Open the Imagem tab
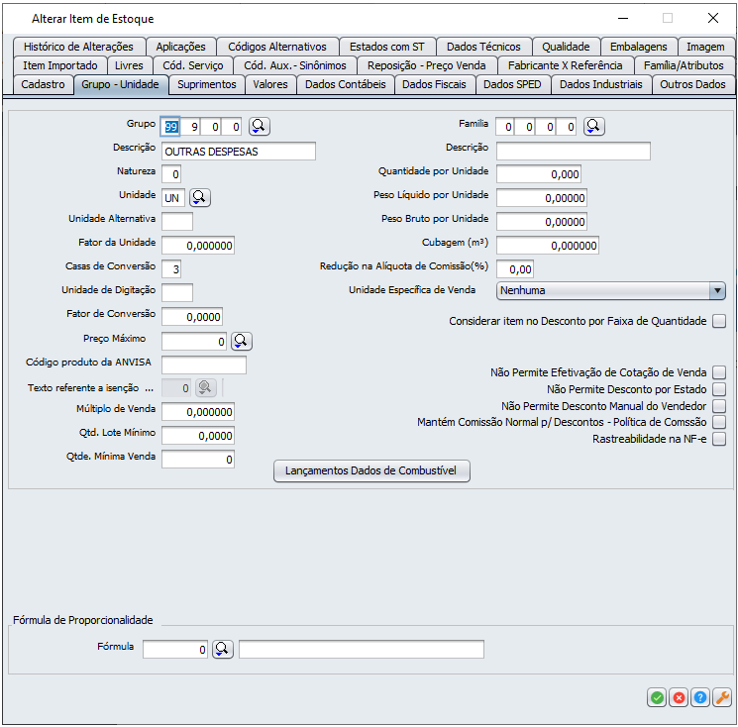This screenshot has width=738, height=727. (705, 47)
